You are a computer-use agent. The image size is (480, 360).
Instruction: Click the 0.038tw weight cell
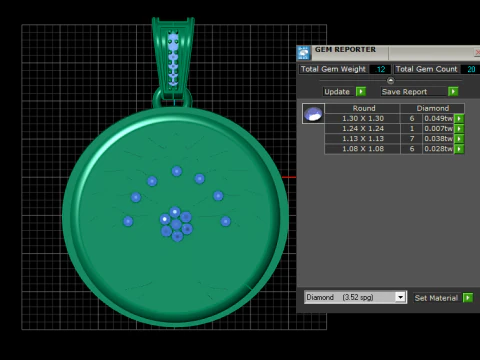click(438, 139)
